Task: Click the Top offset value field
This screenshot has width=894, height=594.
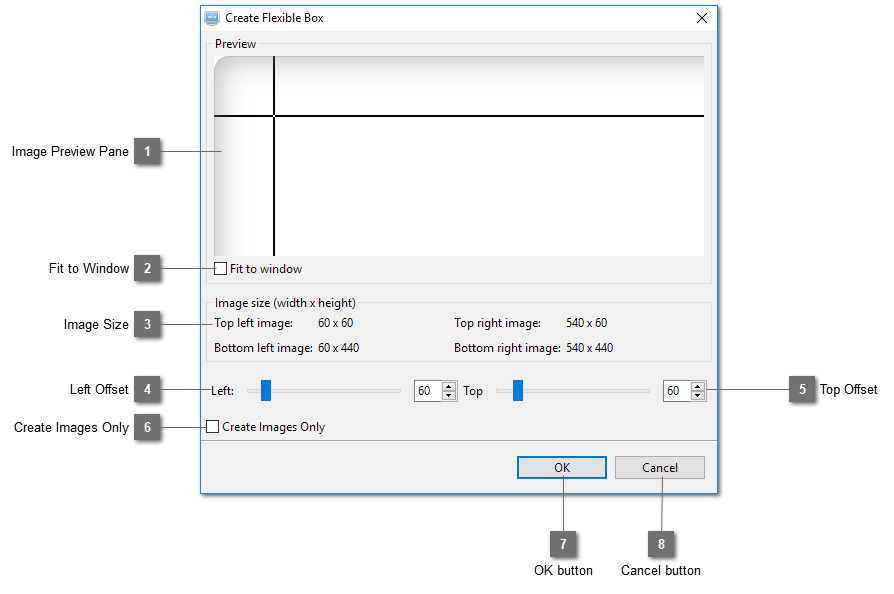Action: tap(677, 390)
